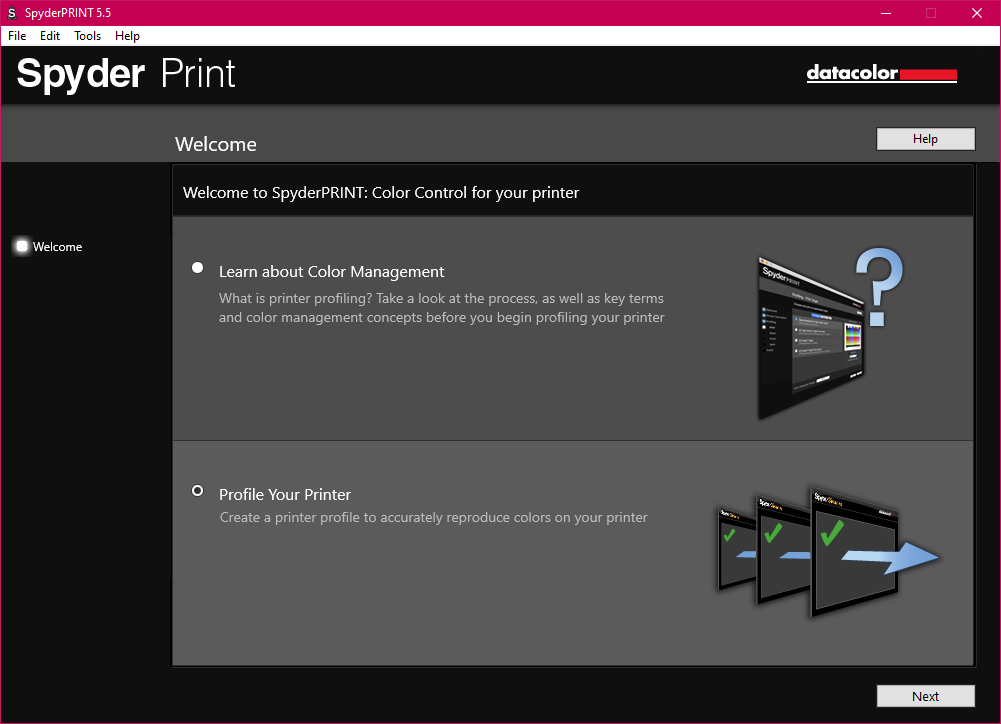Click the 'Learn about Color Management' label
The height and width of the screenshot is (724, 1001).
pos(331,272)
